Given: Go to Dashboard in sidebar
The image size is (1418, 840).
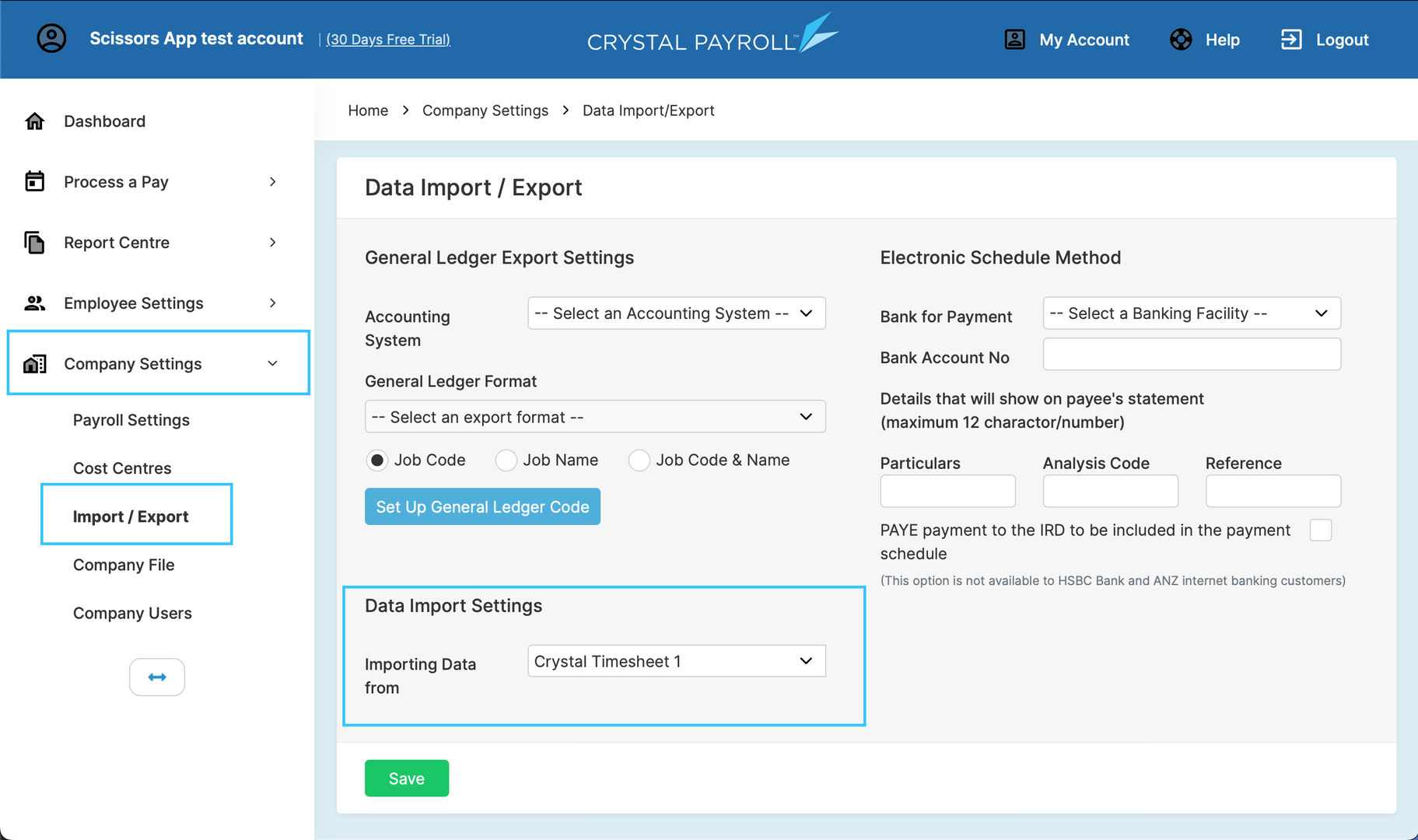Looking at the screenshot, I should [104, 121].
